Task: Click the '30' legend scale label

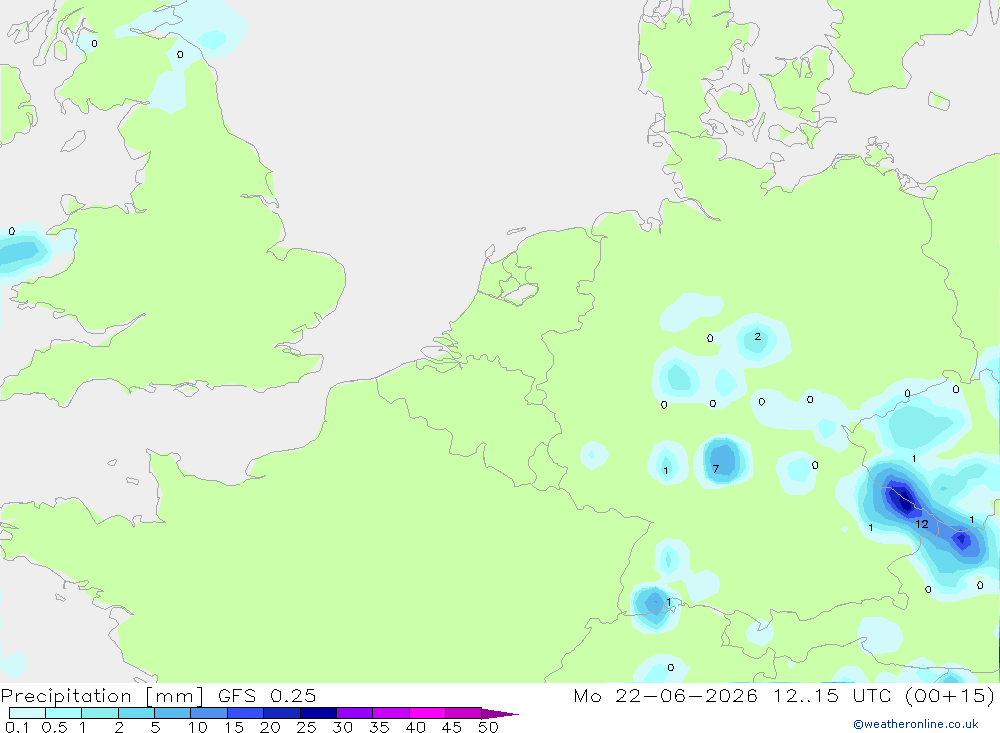Action: point(342,727)
